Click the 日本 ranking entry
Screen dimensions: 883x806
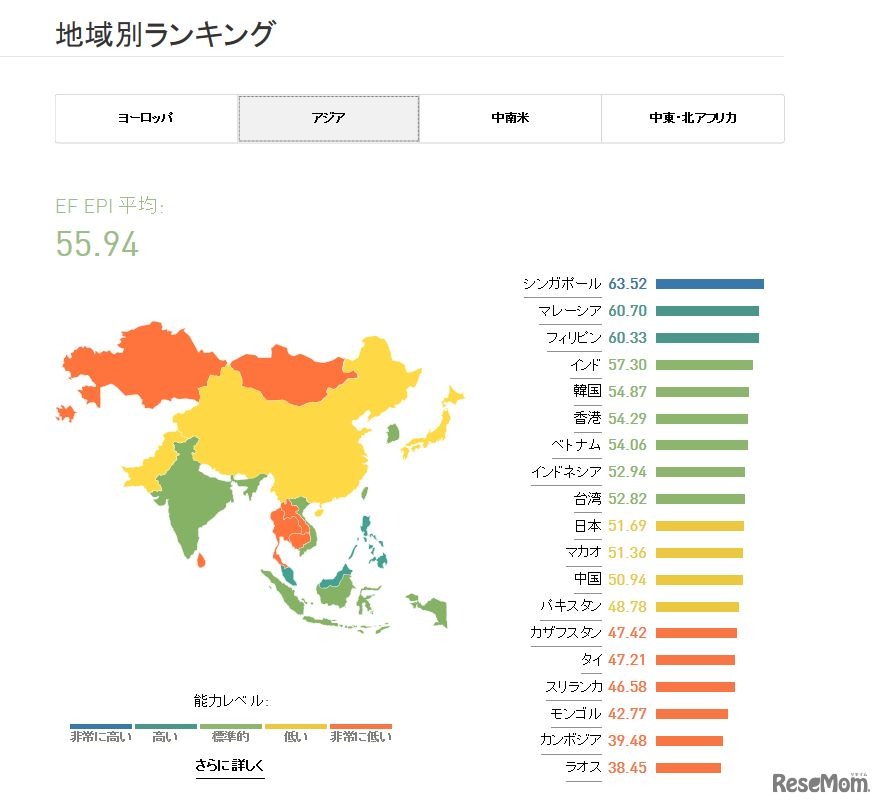click(x=588, y=526)
